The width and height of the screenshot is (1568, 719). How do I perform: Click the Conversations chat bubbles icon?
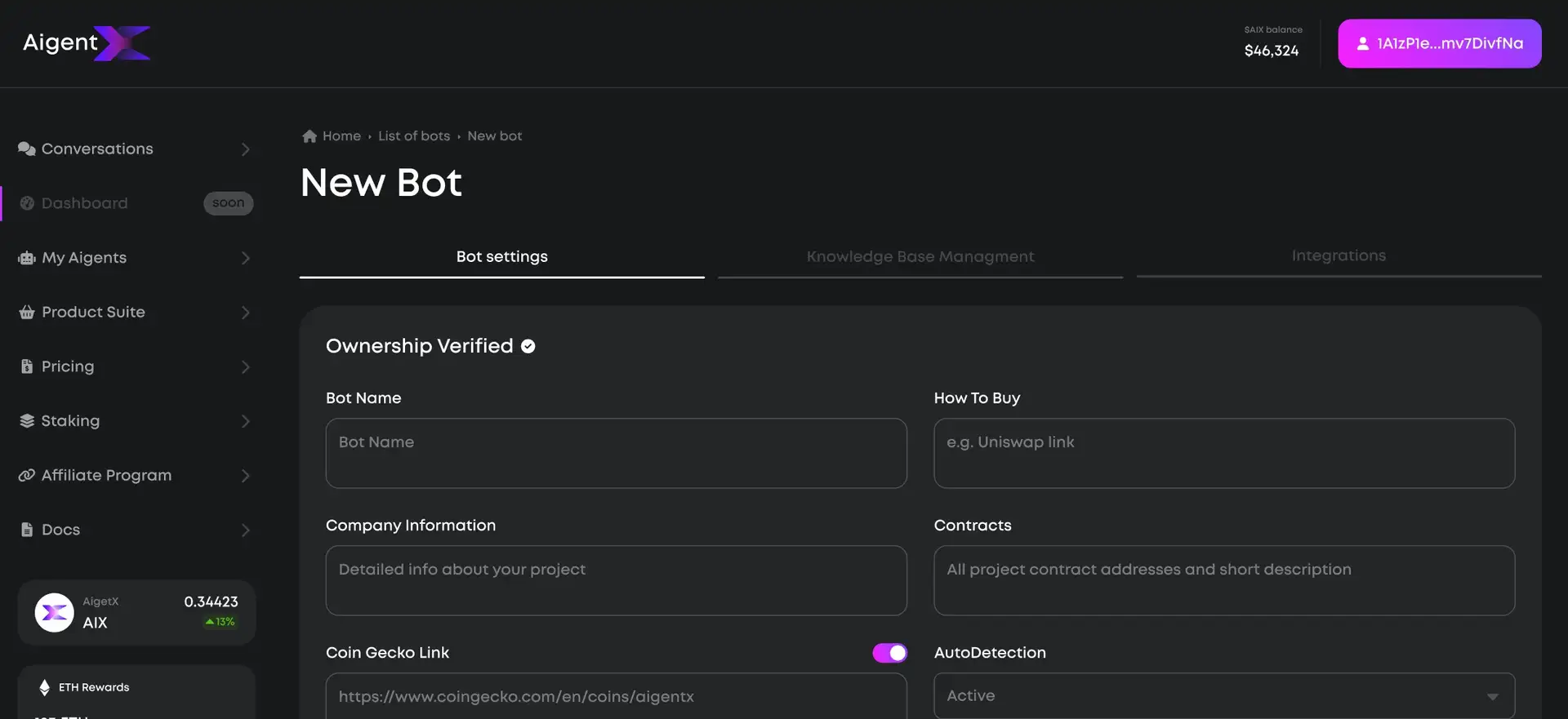[26, 149]
